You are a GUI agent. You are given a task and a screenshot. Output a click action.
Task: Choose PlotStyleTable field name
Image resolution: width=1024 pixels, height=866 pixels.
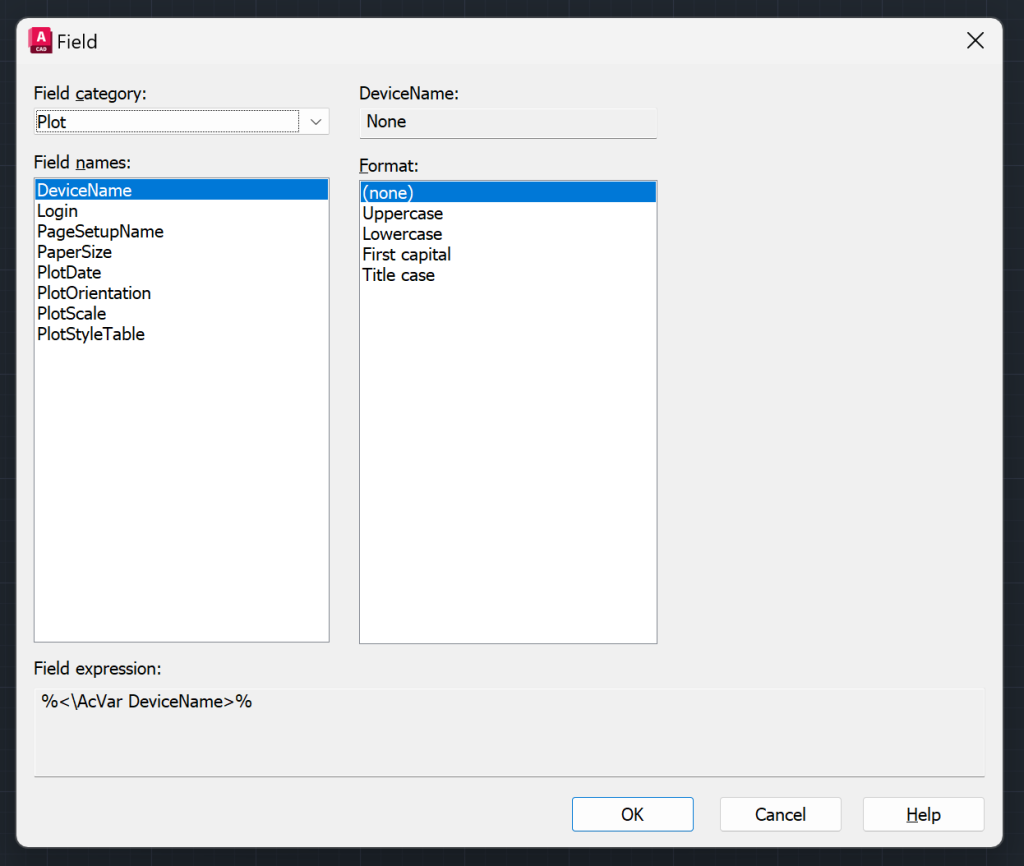pyautogui.click(x=90, y=334)
